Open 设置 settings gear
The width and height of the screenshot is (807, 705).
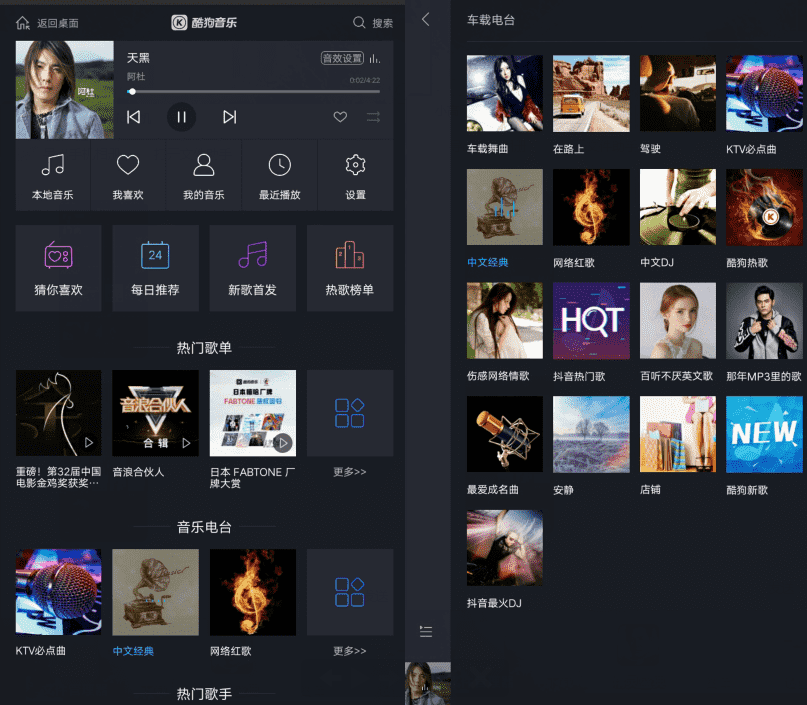click(x=356, y=175)
